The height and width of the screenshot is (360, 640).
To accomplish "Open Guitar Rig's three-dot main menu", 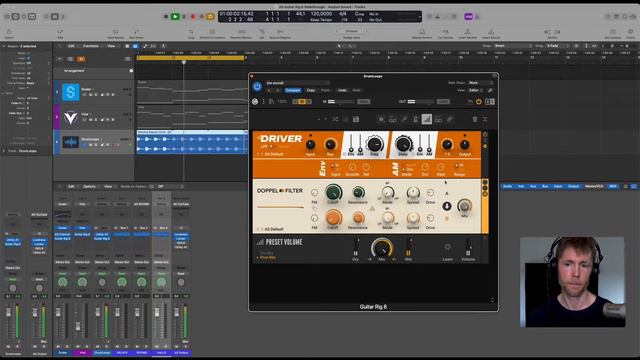I will click(x=263, y=102).
